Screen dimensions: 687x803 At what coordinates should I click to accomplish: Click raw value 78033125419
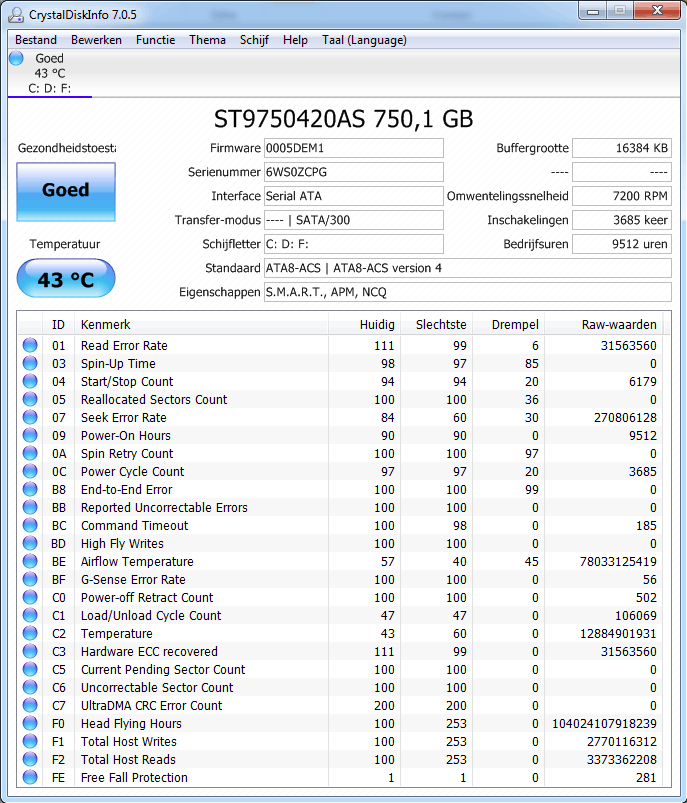pyautogui.click(x=618, y=562)
